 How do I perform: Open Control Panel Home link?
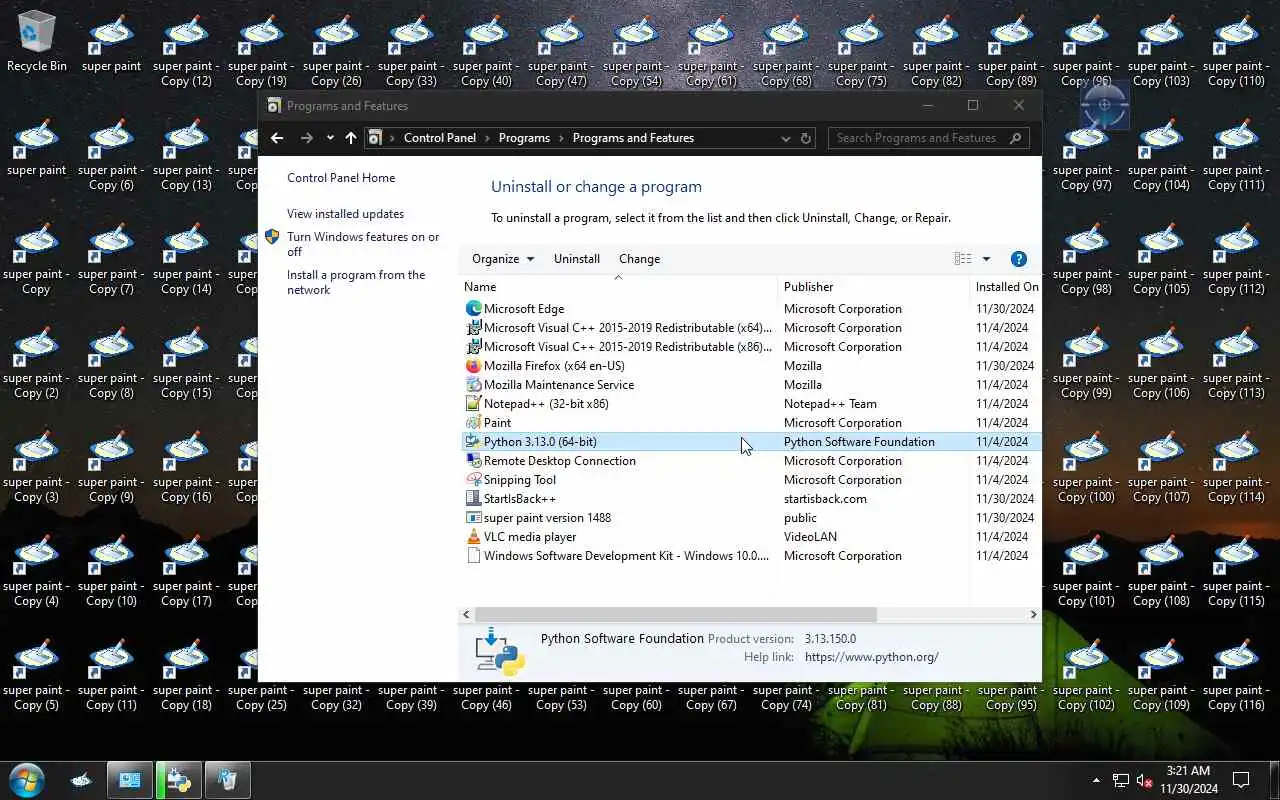[x=341, y=178]
